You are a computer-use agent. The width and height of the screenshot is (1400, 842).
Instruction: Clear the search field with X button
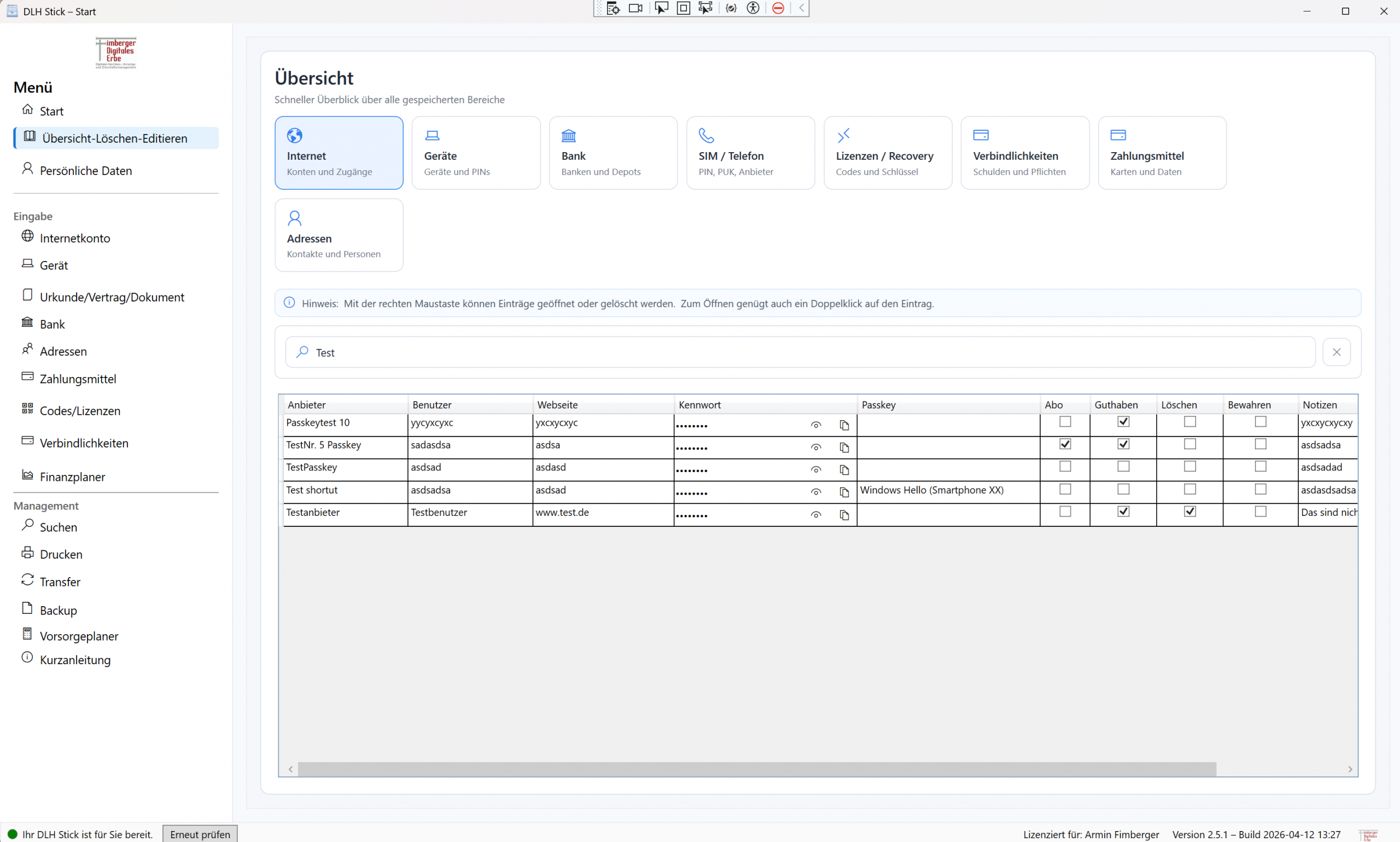1336,352
